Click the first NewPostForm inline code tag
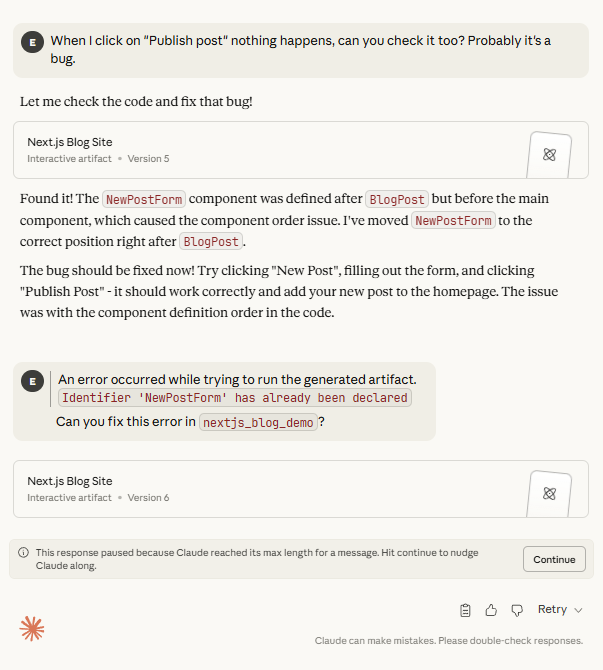Viewport: 603px width, 670px height. [145, 199]
